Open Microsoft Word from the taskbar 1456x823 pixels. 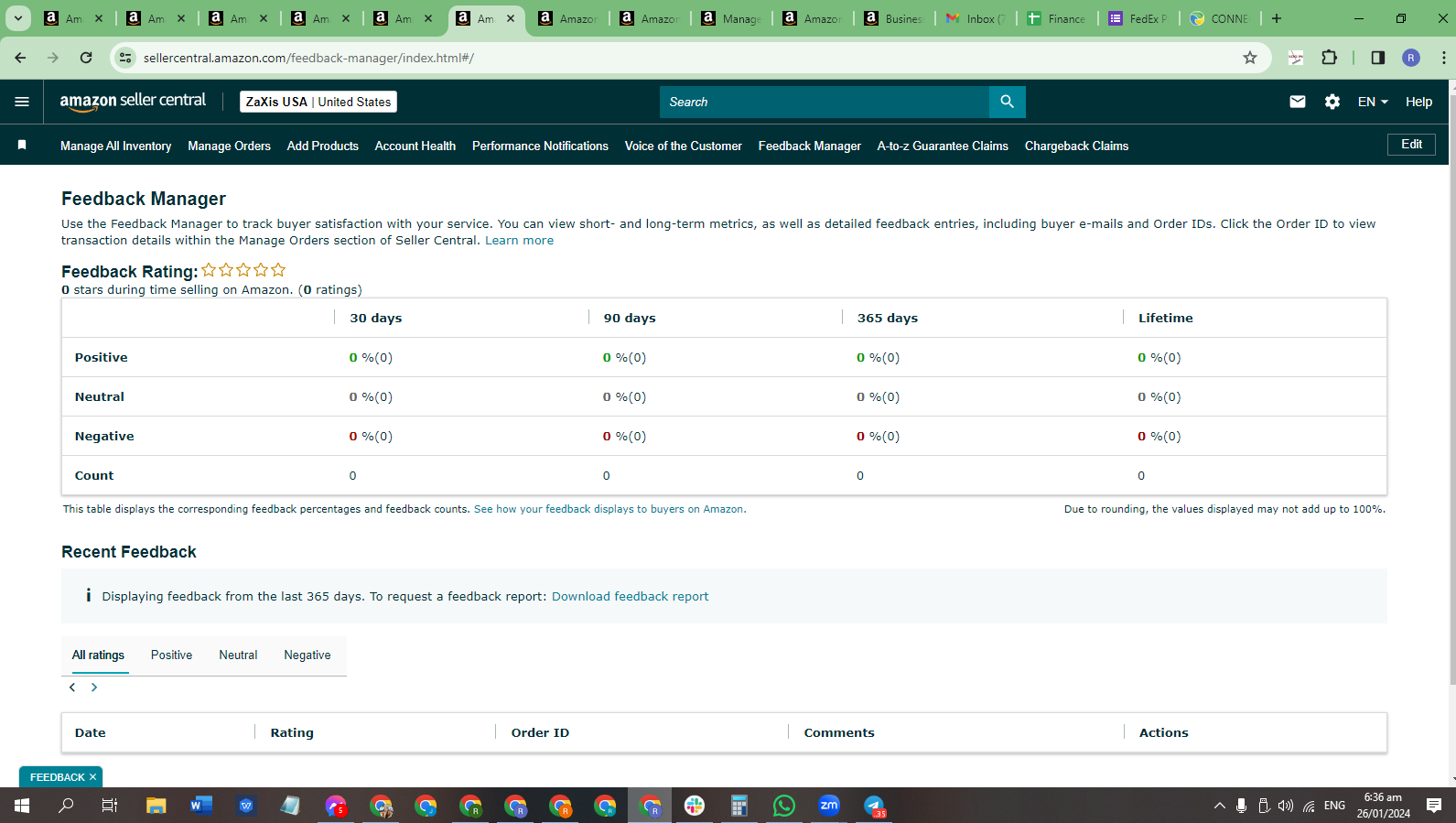201,806
